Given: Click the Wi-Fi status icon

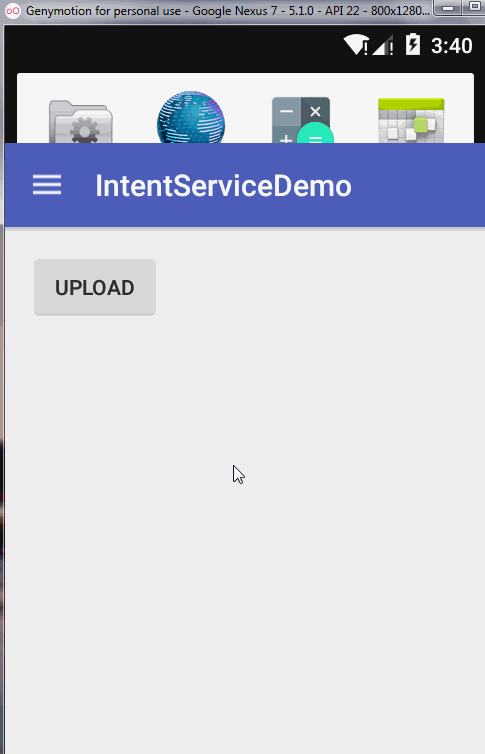Looking at the screenshot, I should (x=356, y=45).
